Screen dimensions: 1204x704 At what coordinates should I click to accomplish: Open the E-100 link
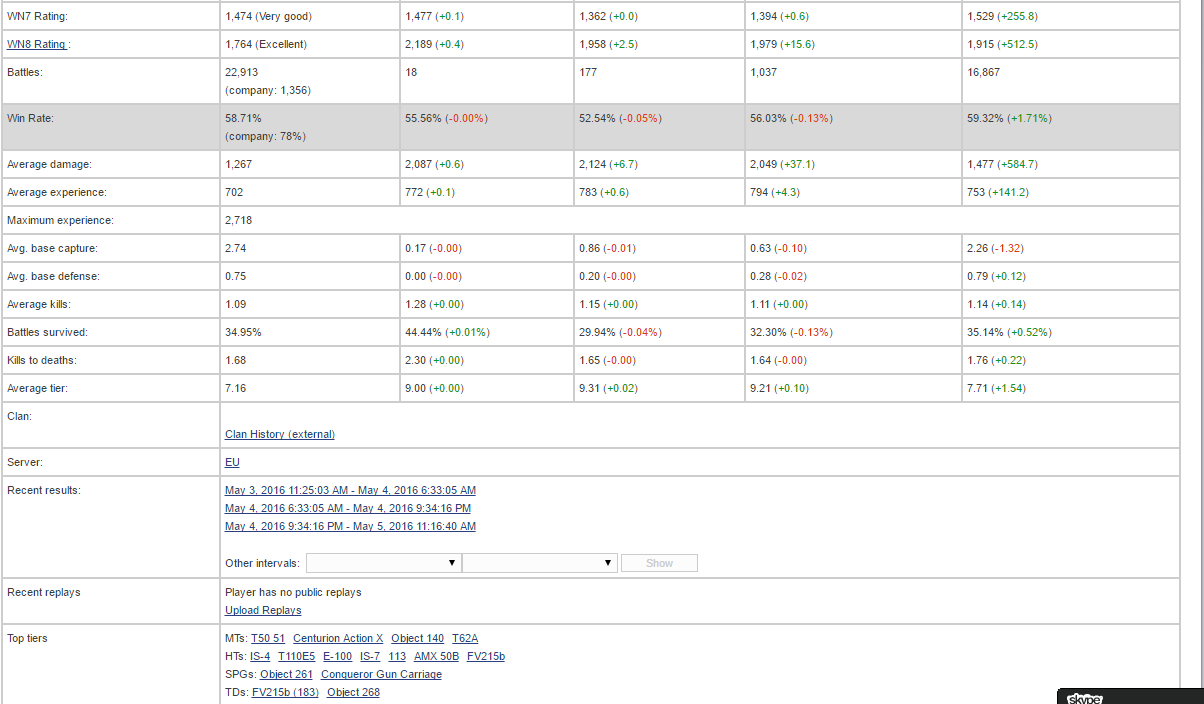click(338, 656)
